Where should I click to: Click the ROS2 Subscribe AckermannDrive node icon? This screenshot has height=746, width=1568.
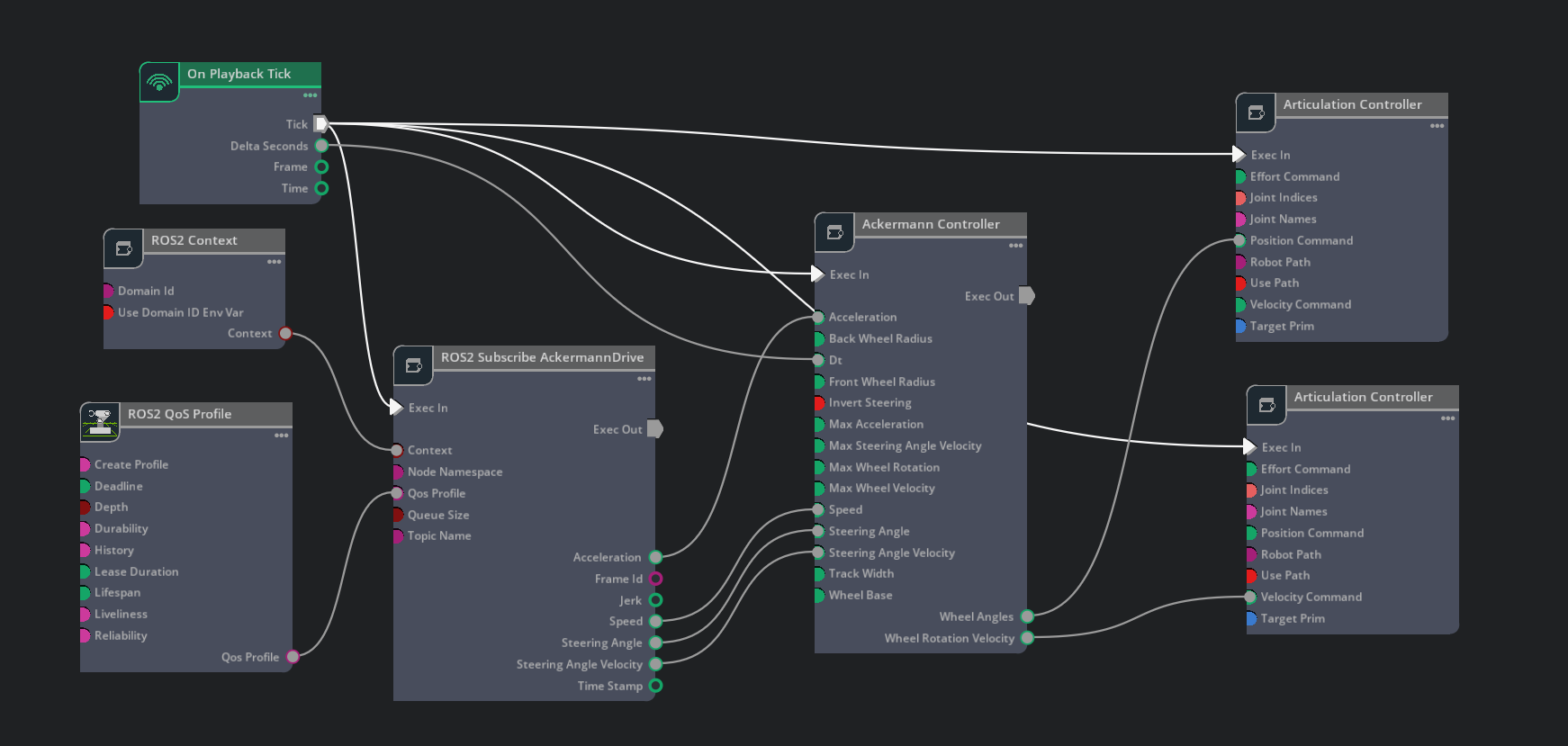[413, 365]
